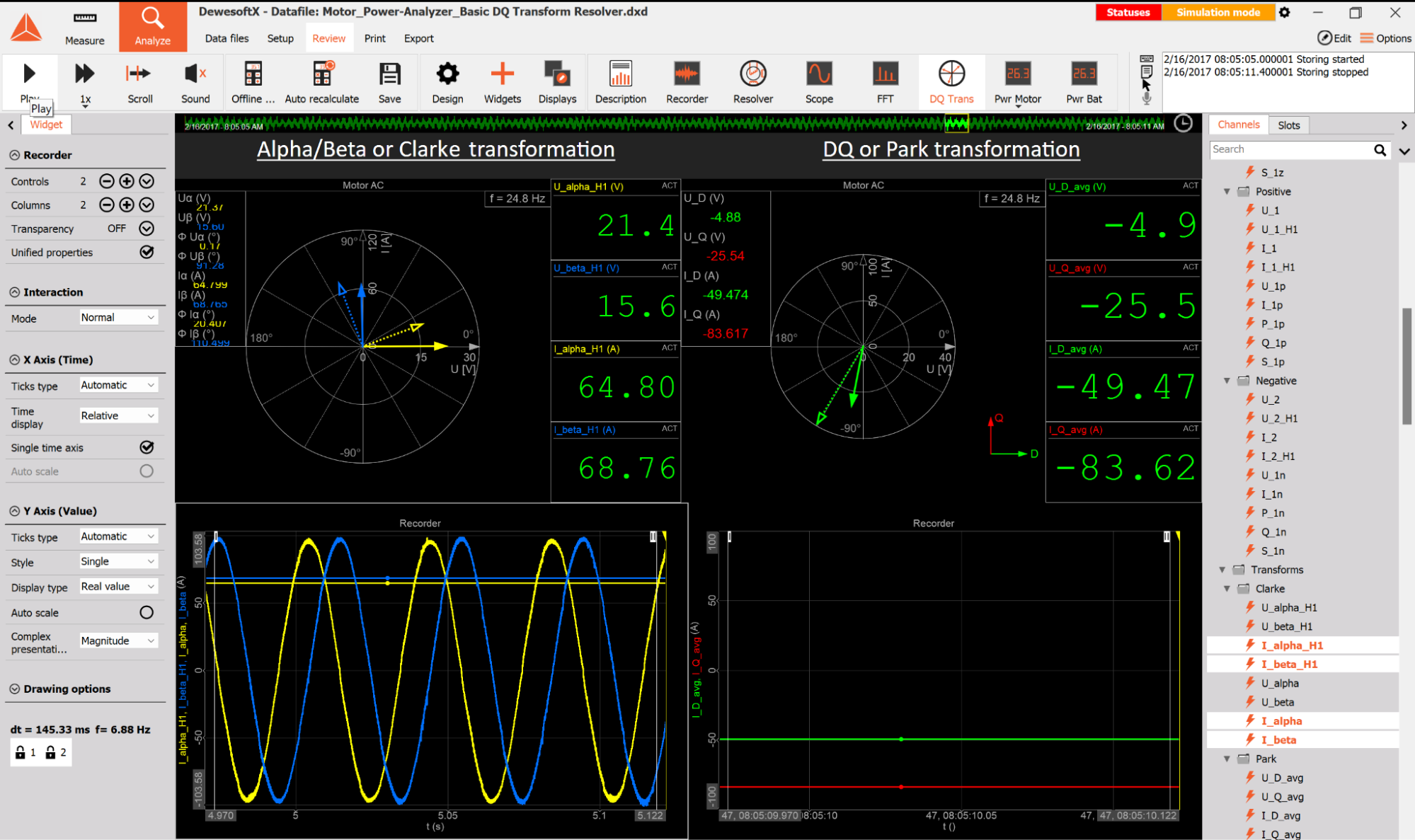This screenshot has width=1415, height=840.
Task: Click the yellow selection marker on overview timeline
Action: pos(956,124)
